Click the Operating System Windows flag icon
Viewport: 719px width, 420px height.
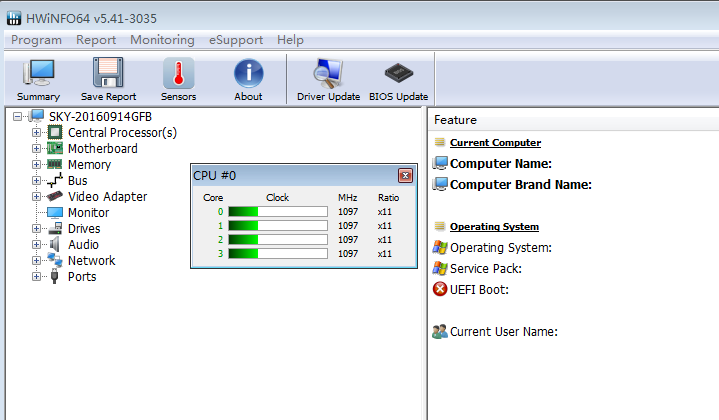tap(440, 248)
